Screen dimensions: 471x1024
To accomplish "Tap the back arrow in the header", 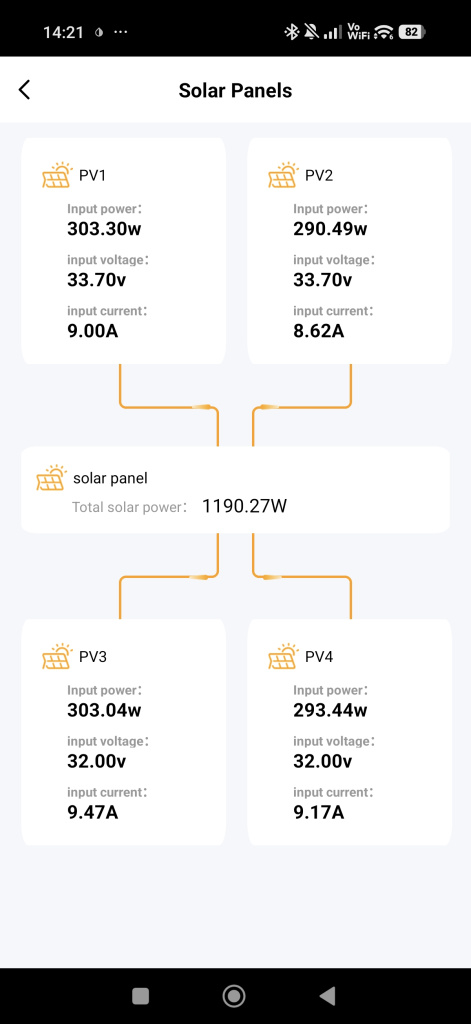I will coord(24,90).
